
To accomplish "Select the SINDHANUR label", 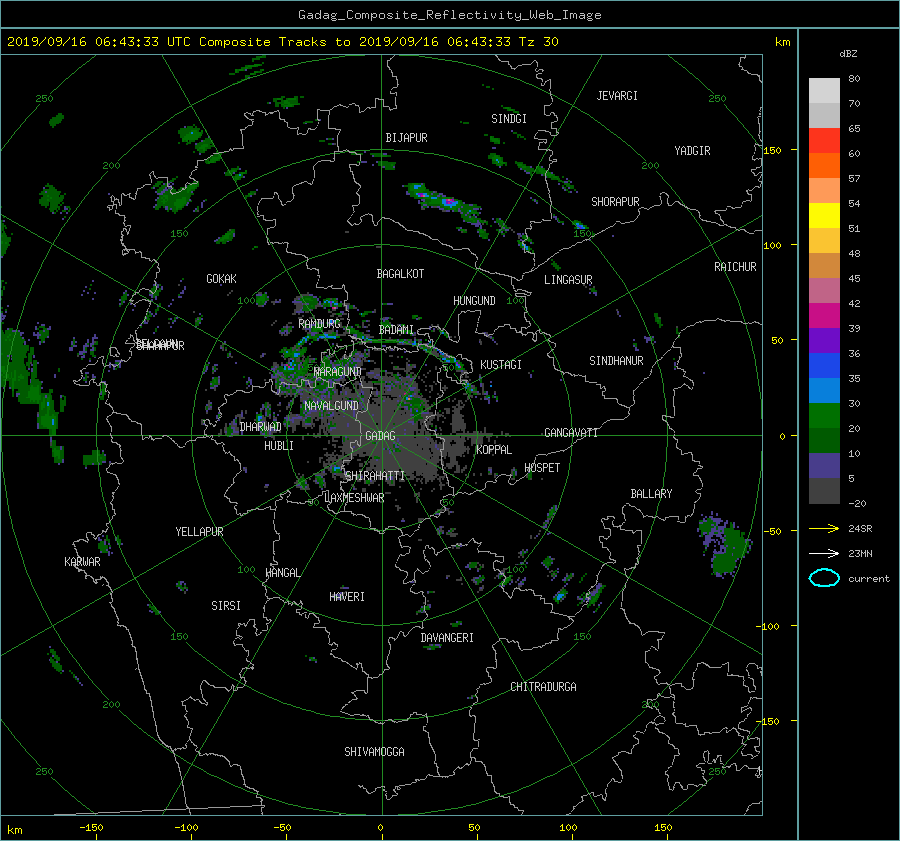I will [x=616, y=361].
